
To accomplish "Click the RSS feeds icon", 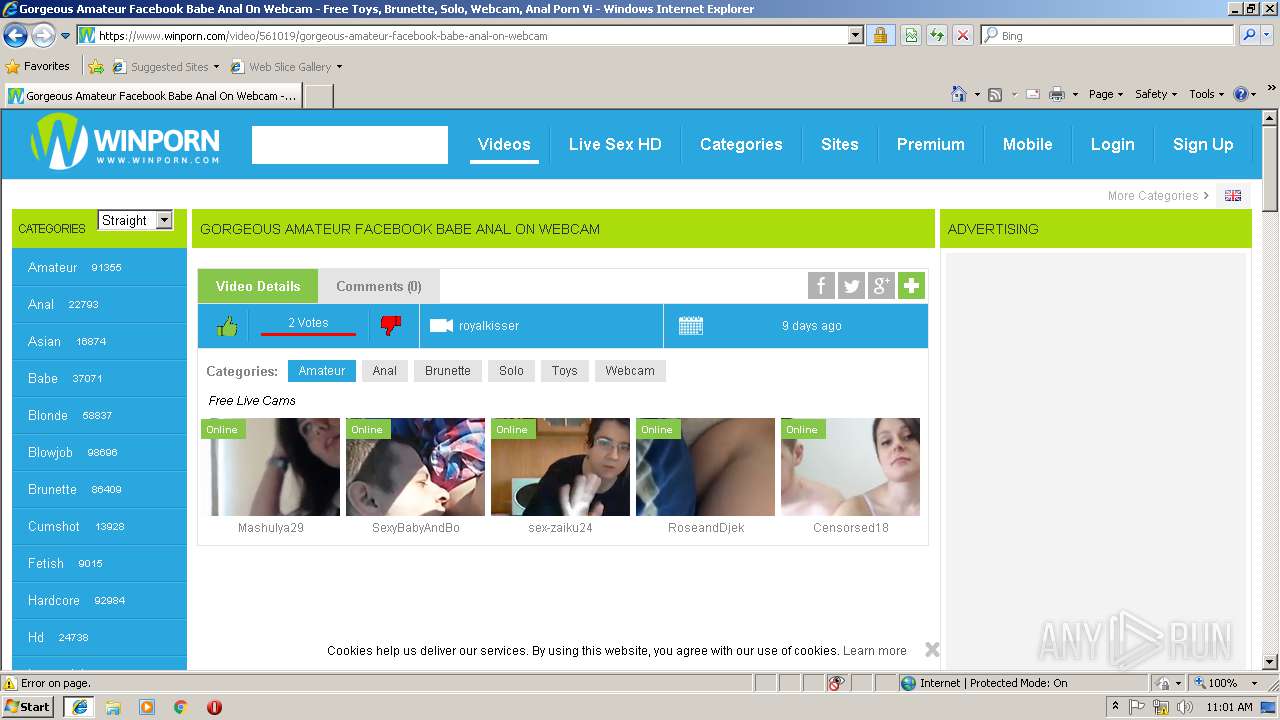I will pos(995,94).
